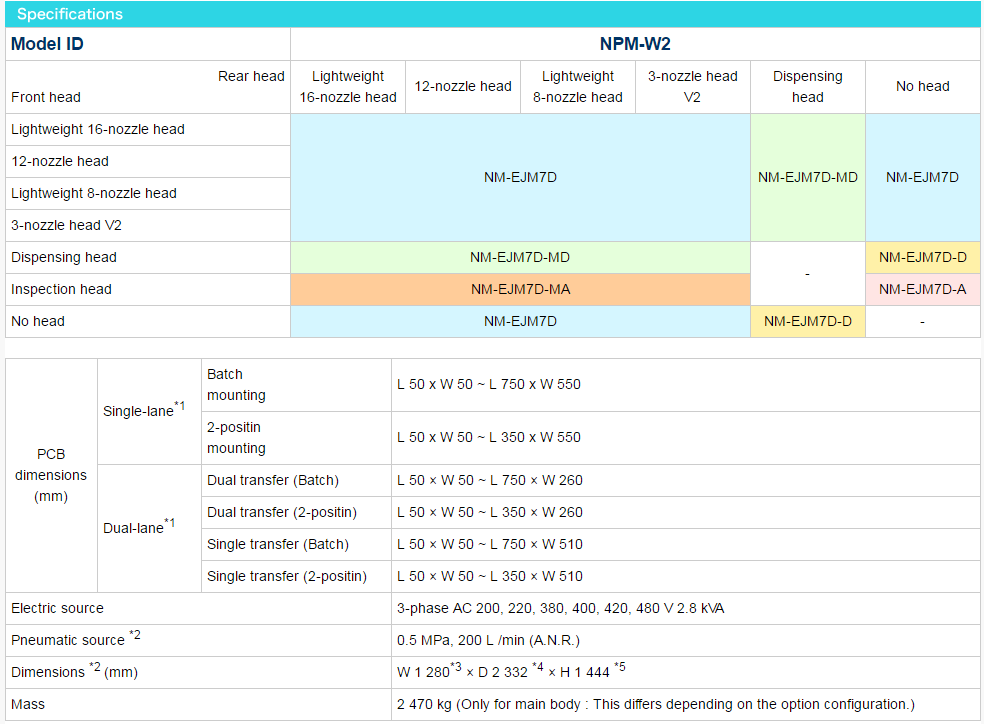Click NM-EJM7D-D cell in the No head row
The image size is (984, 724).
coord(808,321)
